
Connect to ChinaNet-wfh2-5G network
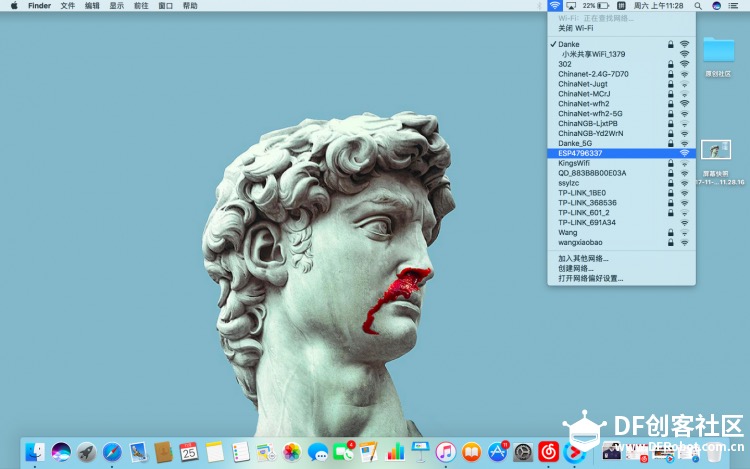coord(621,113)
